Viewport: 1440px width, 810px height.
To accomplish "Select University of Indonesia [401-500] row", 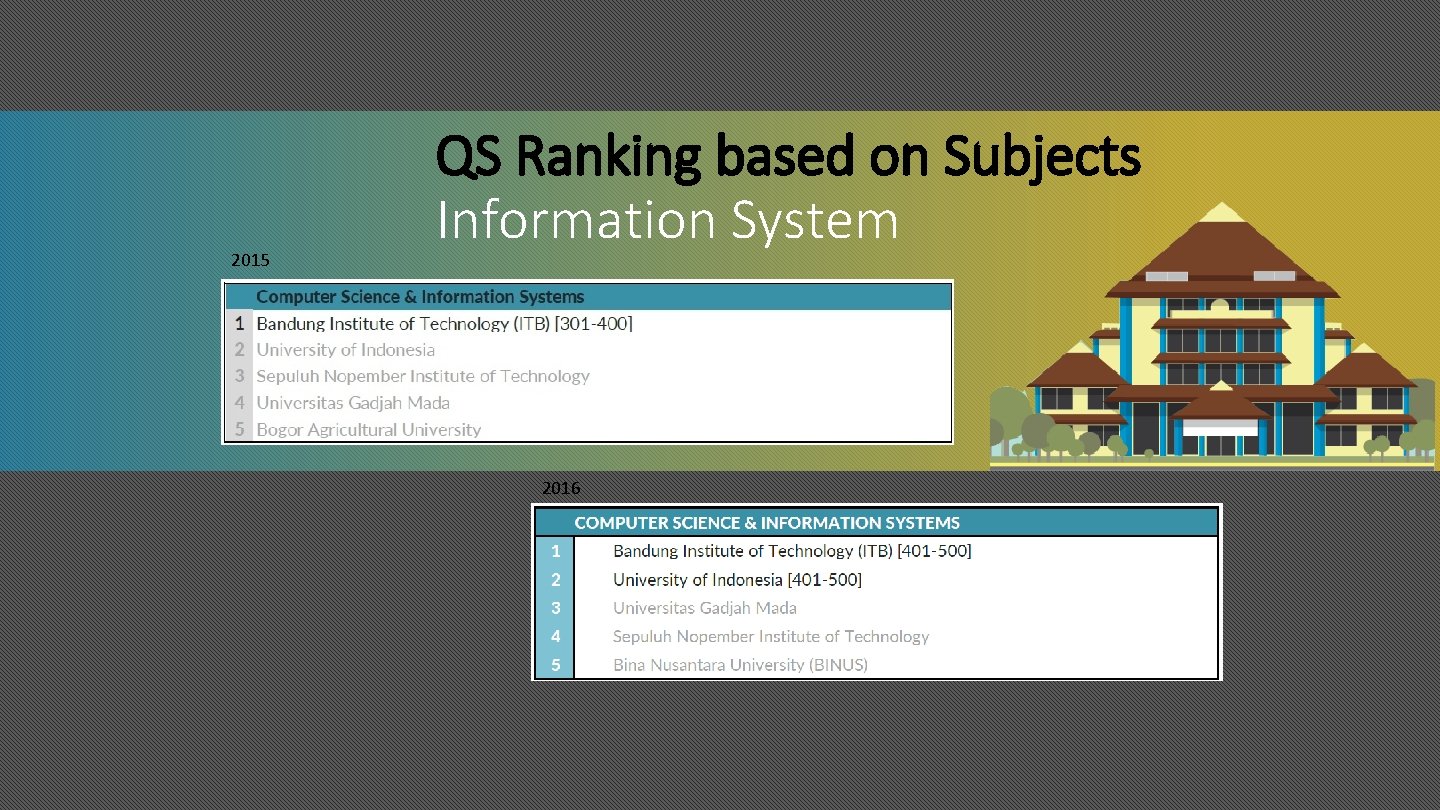I will (x=876, y=579).
